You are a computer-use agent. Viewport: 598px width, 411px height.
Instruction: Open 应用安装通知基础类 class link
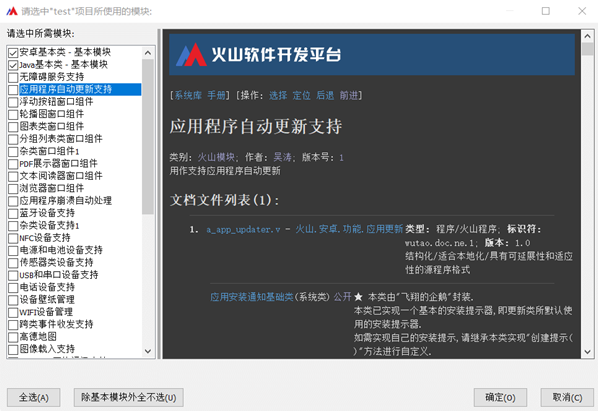pyautogui.click(x=252, y=297)
